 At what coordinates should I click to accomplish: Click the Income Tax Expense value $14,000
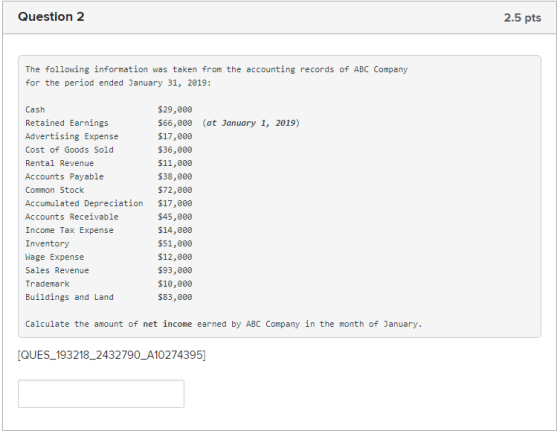point(175,230)
